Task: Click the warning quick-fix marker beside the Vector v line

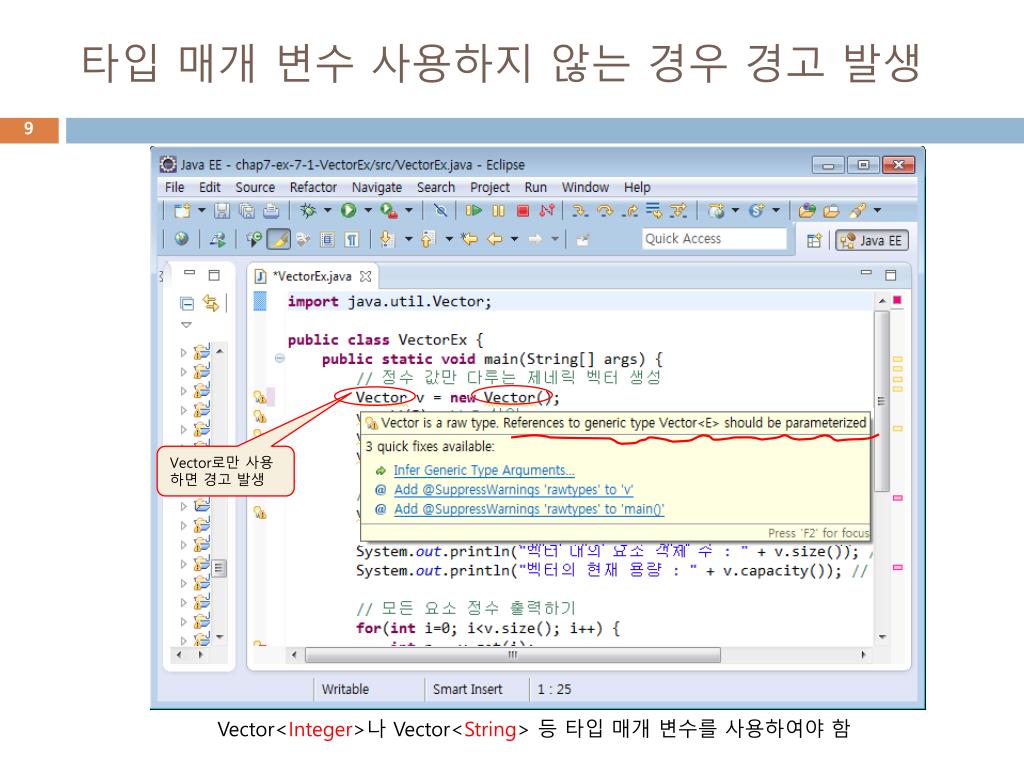Action: 259,396
